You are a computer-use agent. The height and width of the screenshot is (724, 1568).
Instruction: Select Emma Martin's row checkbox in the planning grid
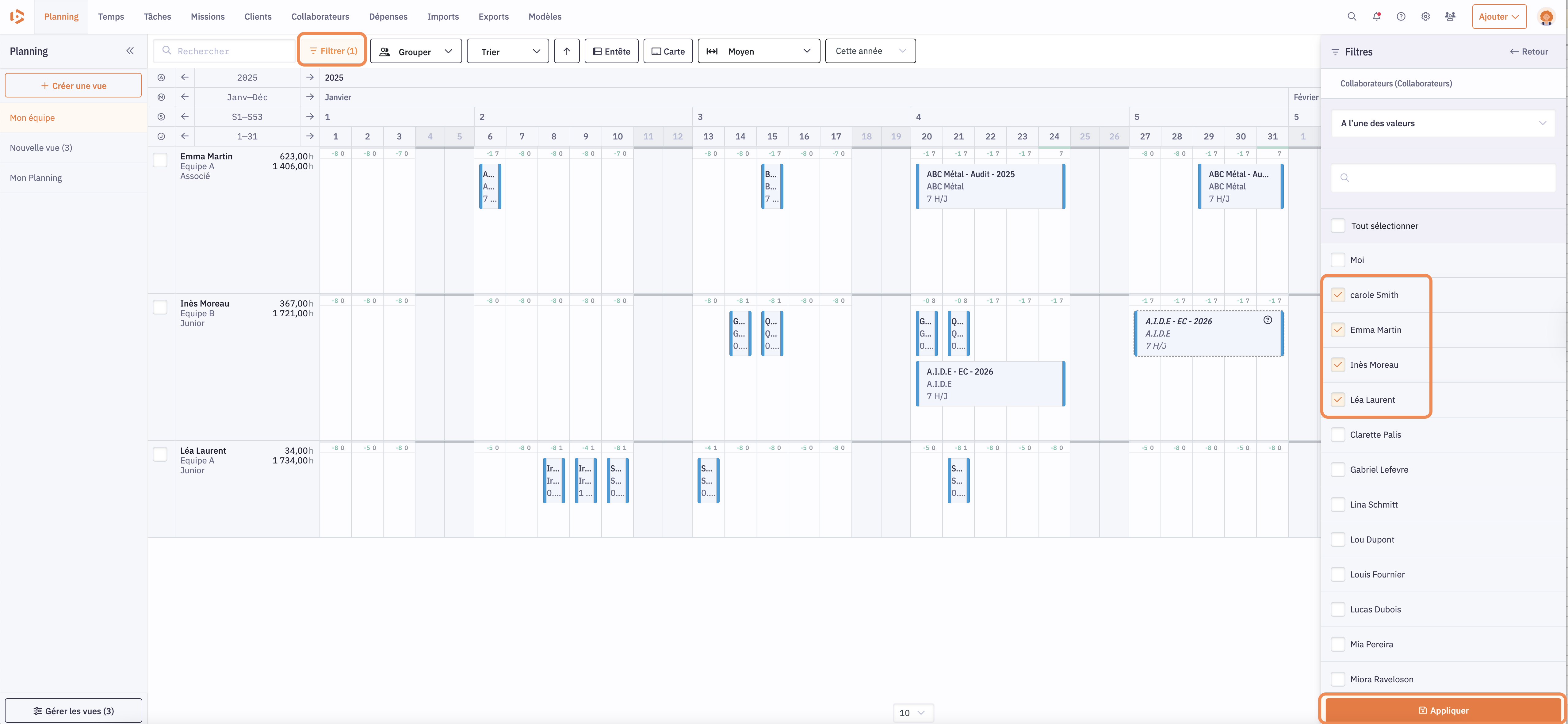click(160, 160)
